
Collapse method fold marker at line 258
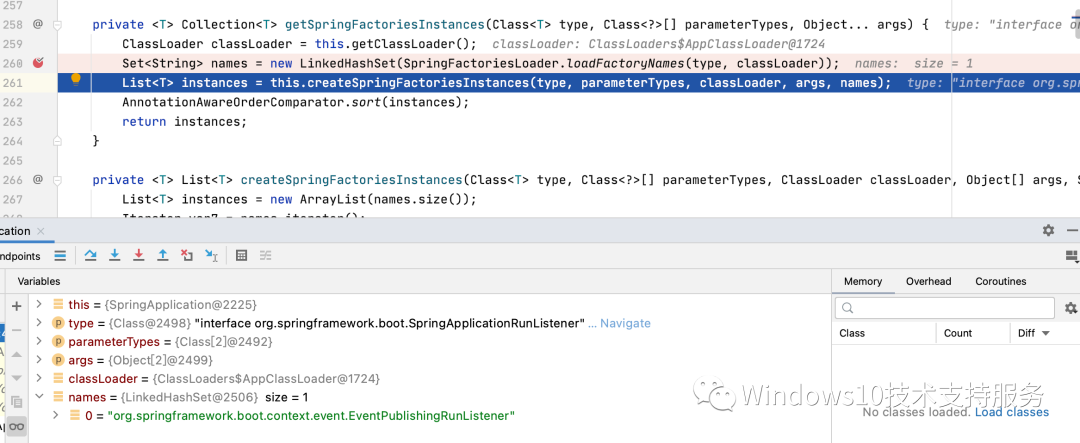(58, 25)
